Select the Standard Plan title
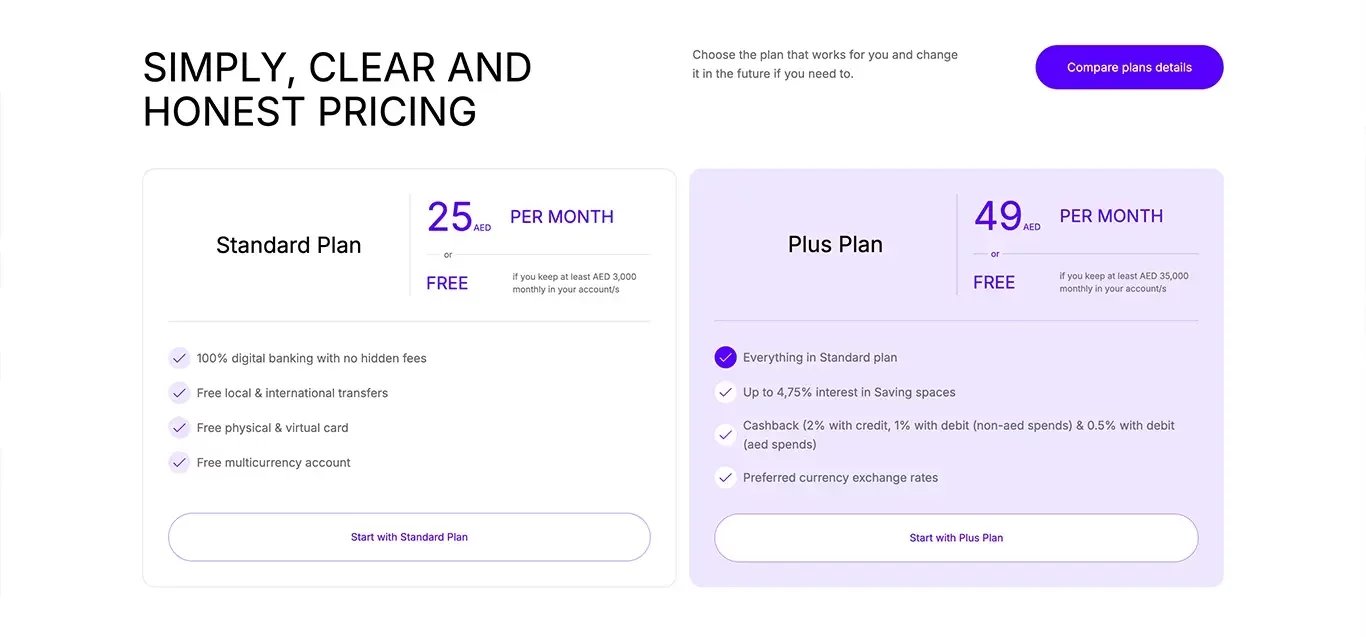This screenshot has width=1366, height=637. (x=289, y=245)
